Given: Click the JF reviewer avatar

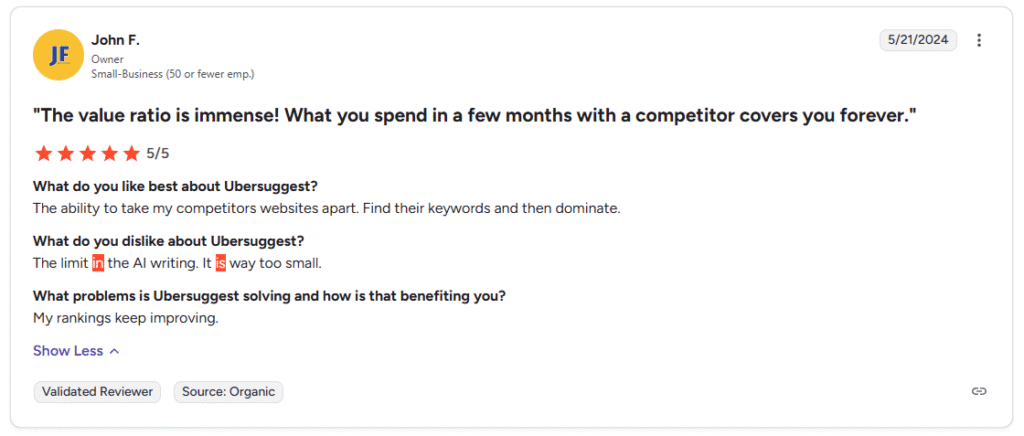Looking at the screenshot, I should pyautogui.click(x=58, y=55).
